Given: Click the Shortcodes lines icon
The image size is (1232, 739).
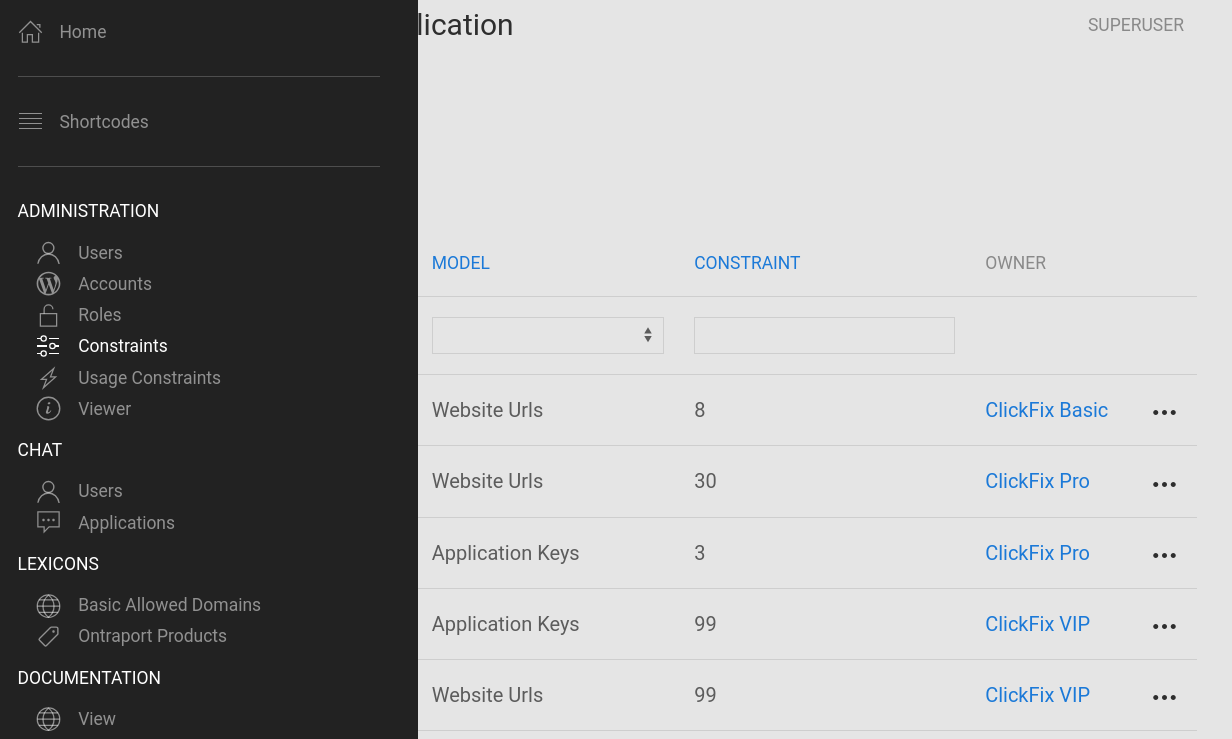Looking at the screenshot, I should click(30, 121).
